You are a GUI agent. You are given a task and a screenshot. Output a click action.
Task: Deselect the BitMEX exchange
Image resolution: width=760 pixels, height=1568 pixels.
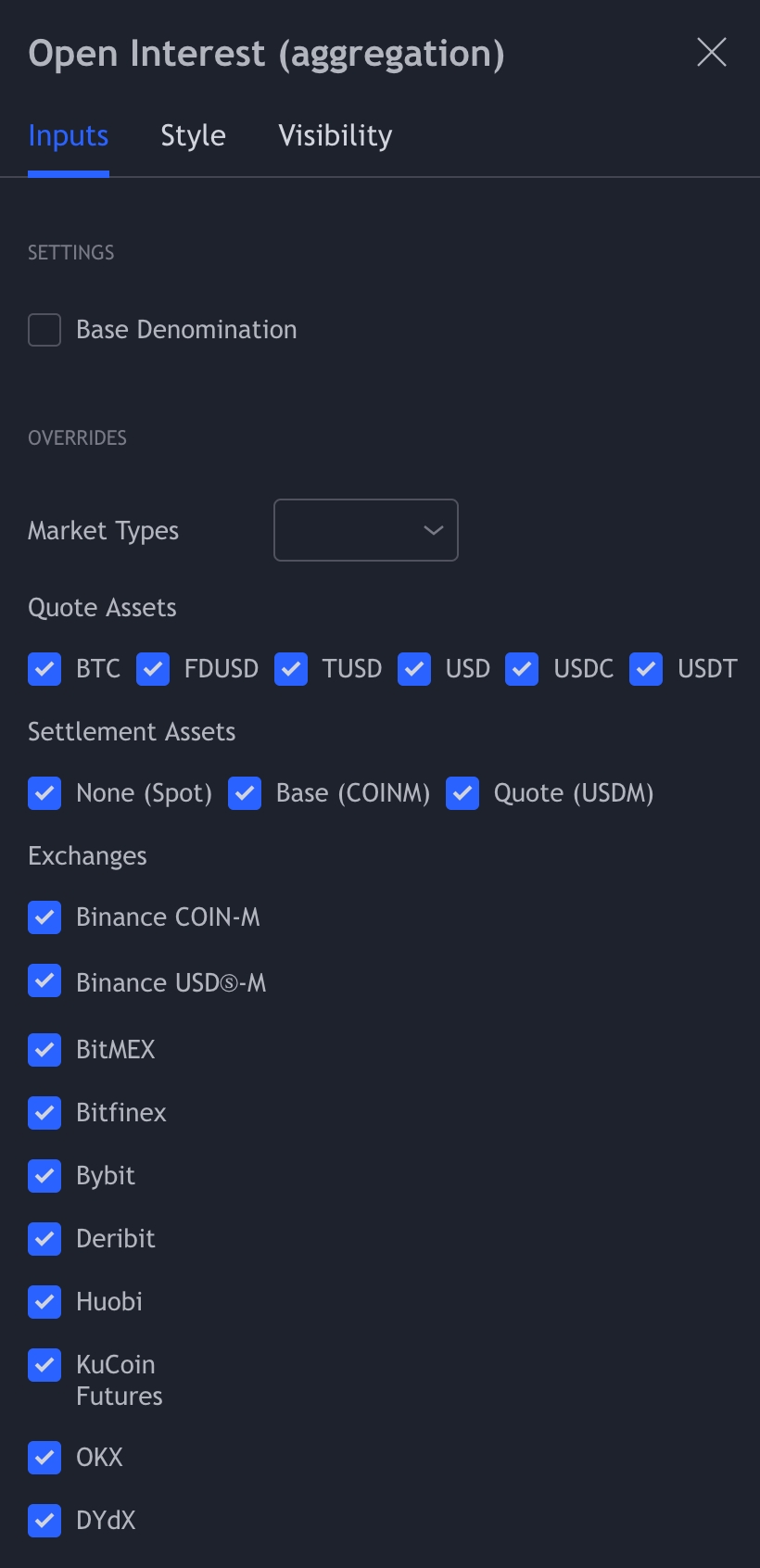pyautogui.click(x=44, y=1050)
